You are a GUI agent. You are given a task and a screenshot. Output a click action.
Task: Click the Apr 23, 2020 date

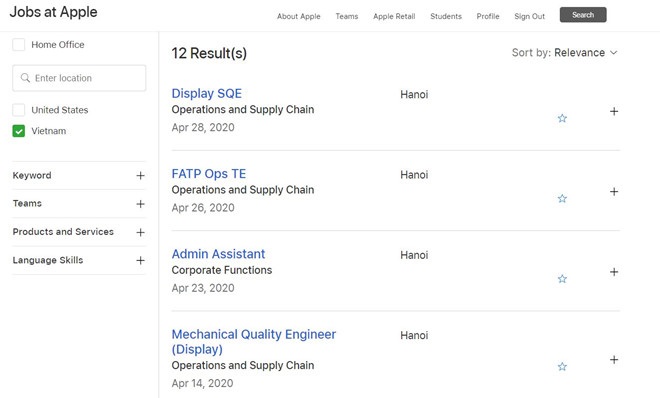[203, 288]
